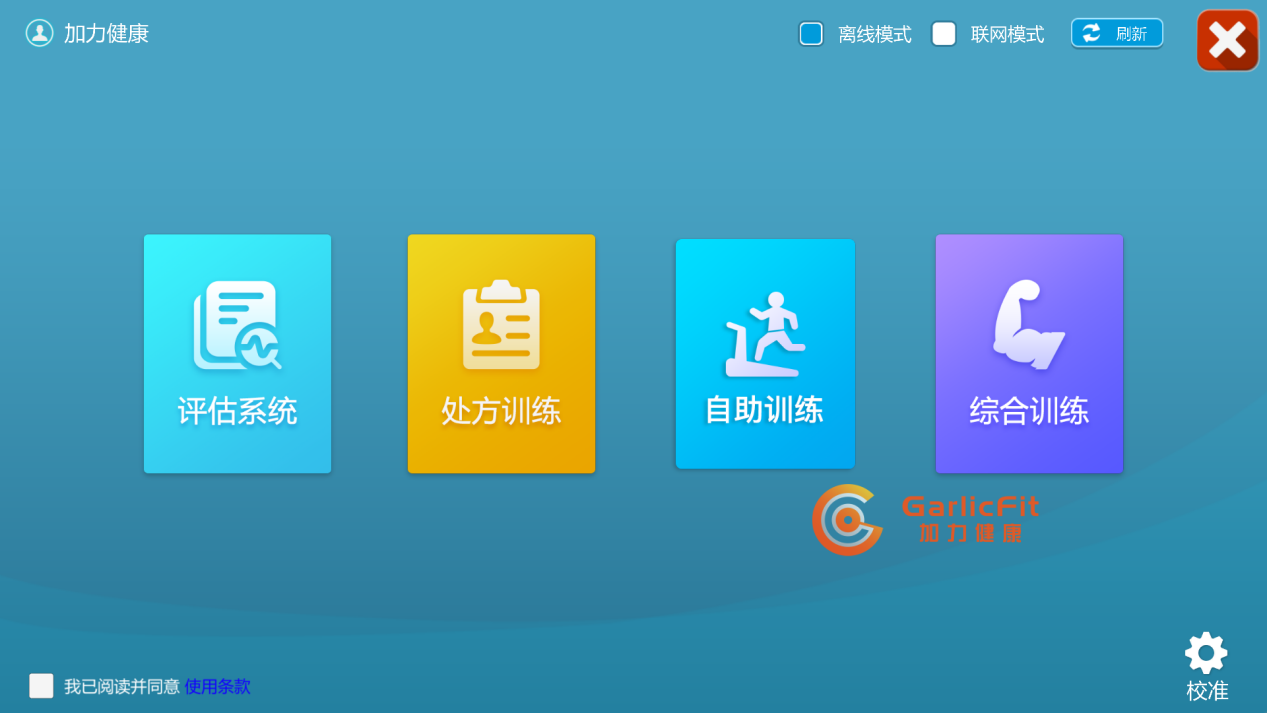Select the treadmill runner icon
The width and height of the screenshot is (1267, 713).
(765, 334)
